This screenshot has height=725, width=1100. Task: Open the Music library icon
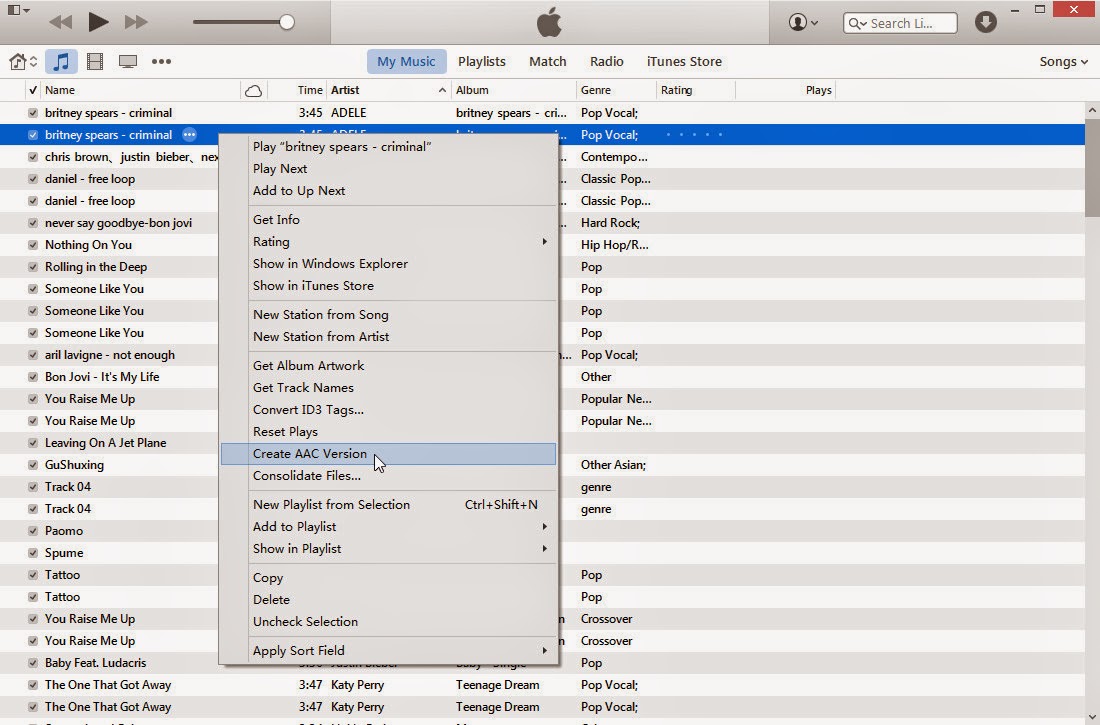coord(61,62)
